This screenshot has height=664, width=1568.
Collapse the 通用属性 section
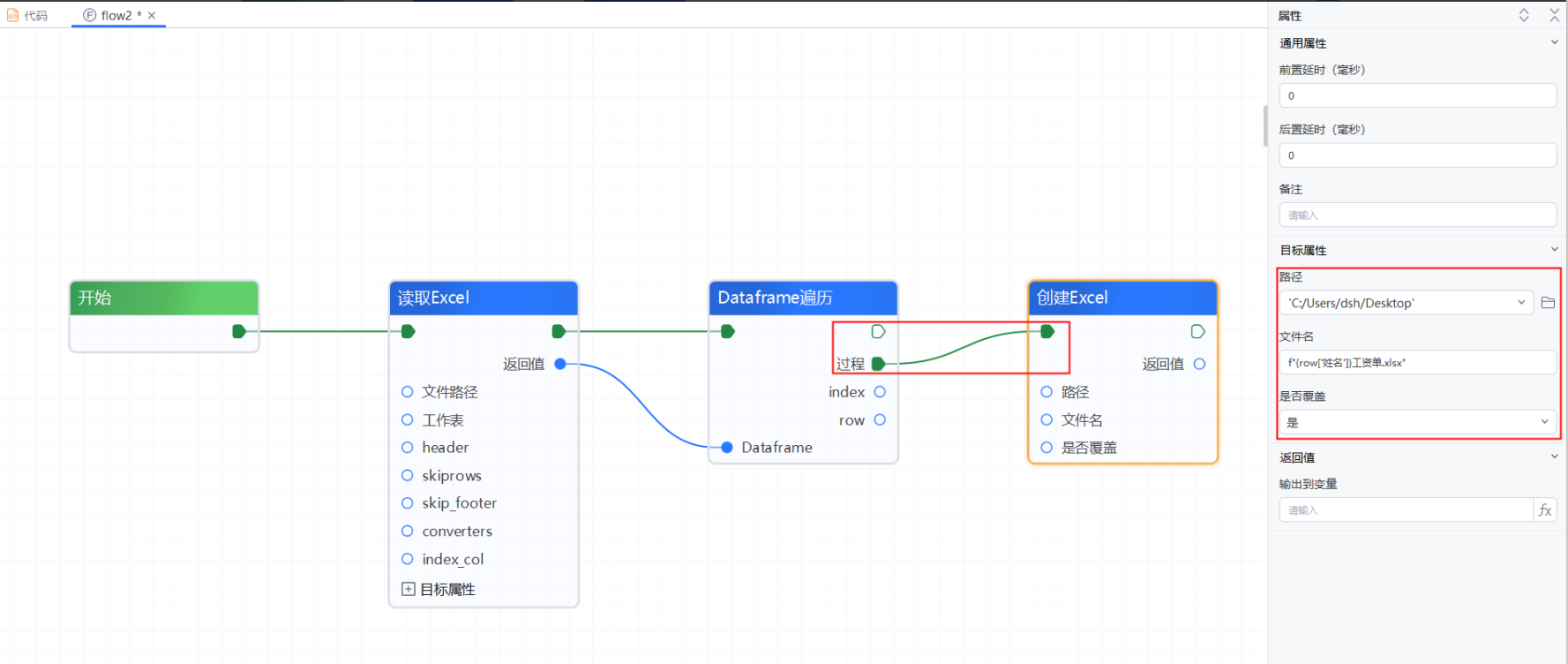pos(1554,42)
